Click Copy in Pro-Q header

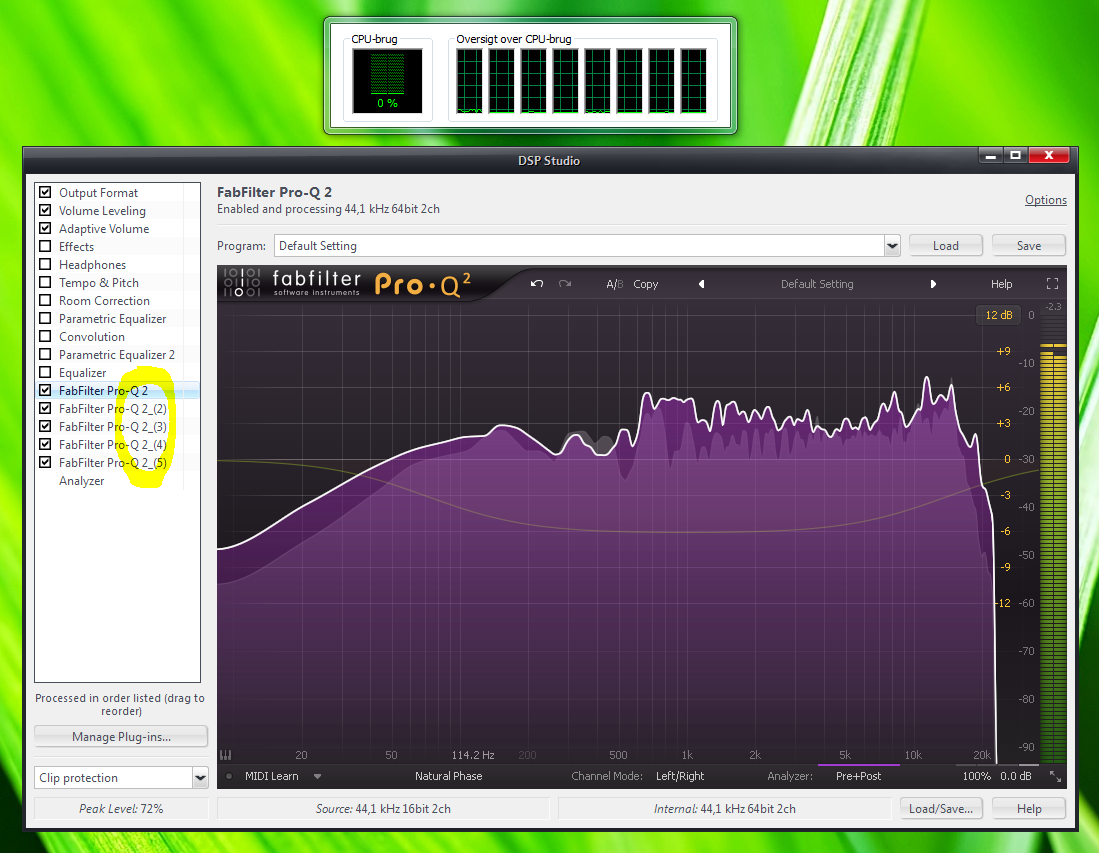coord(646,284)
